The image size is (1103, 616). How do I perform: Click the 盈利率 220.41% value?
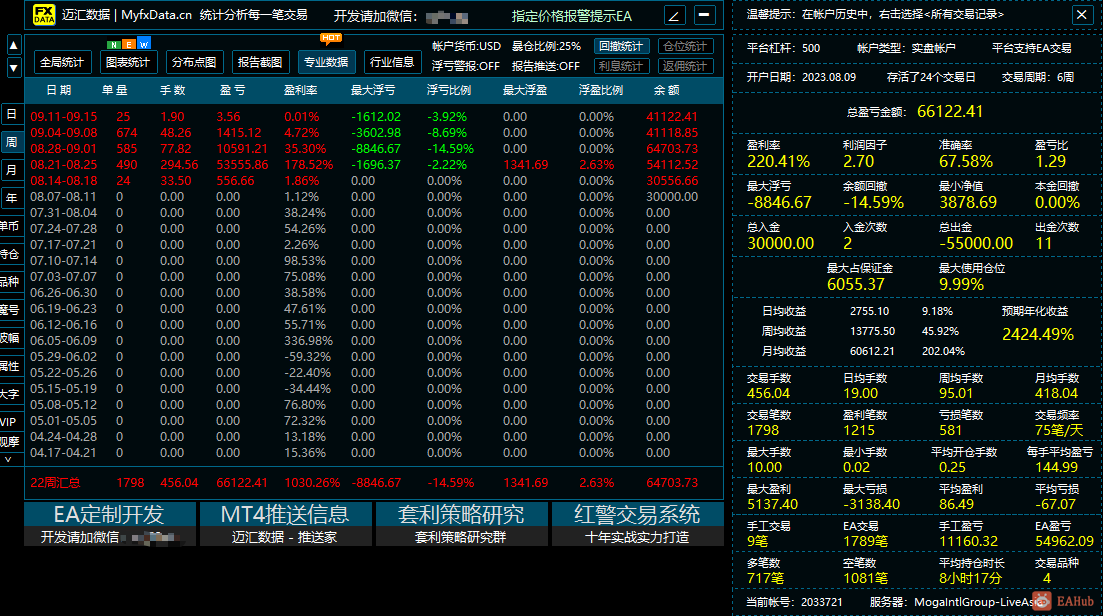point(778,161)
